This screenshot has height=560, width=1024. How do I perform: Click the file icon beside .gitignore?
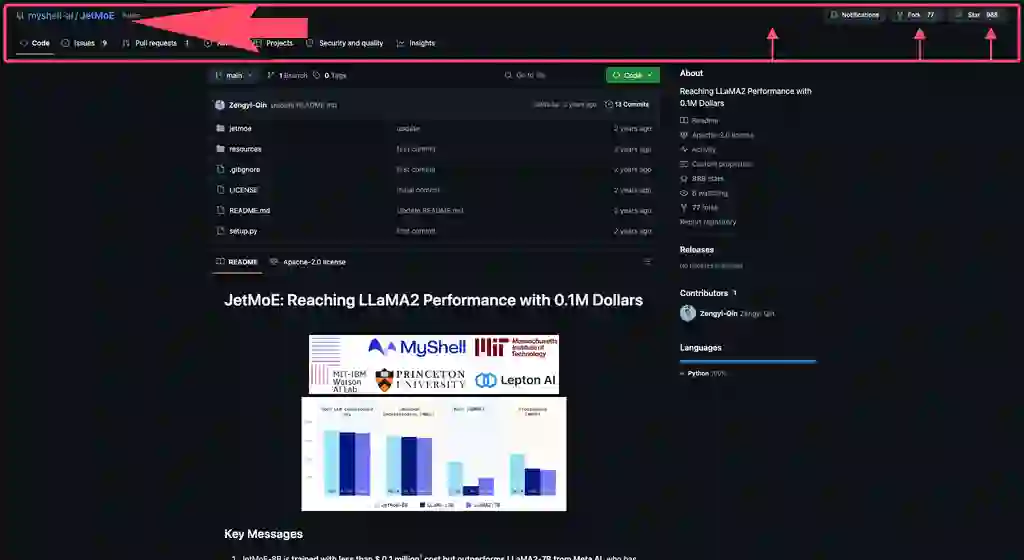220,170
